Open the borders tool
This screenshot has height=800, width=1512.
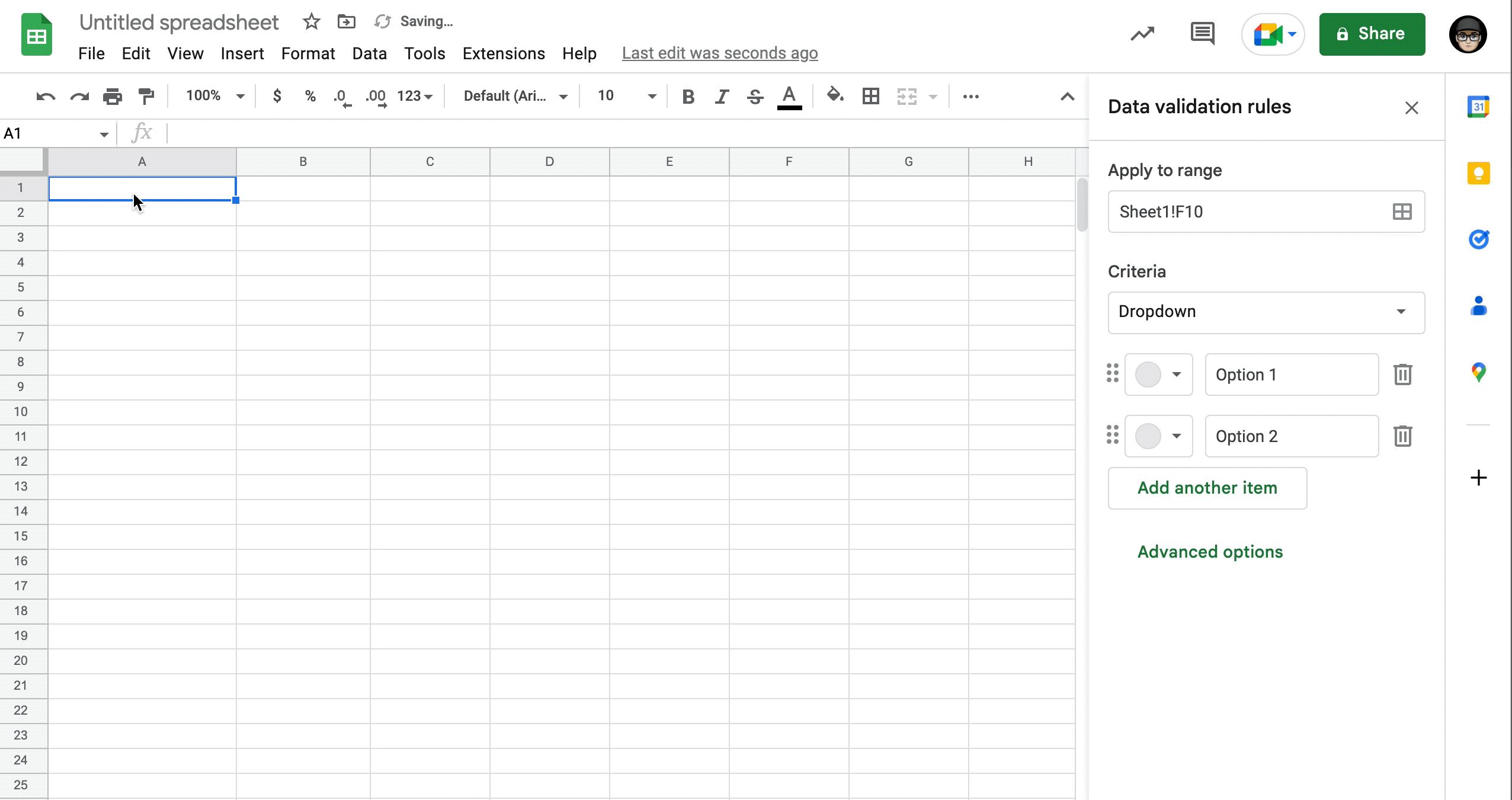(870, 96)
